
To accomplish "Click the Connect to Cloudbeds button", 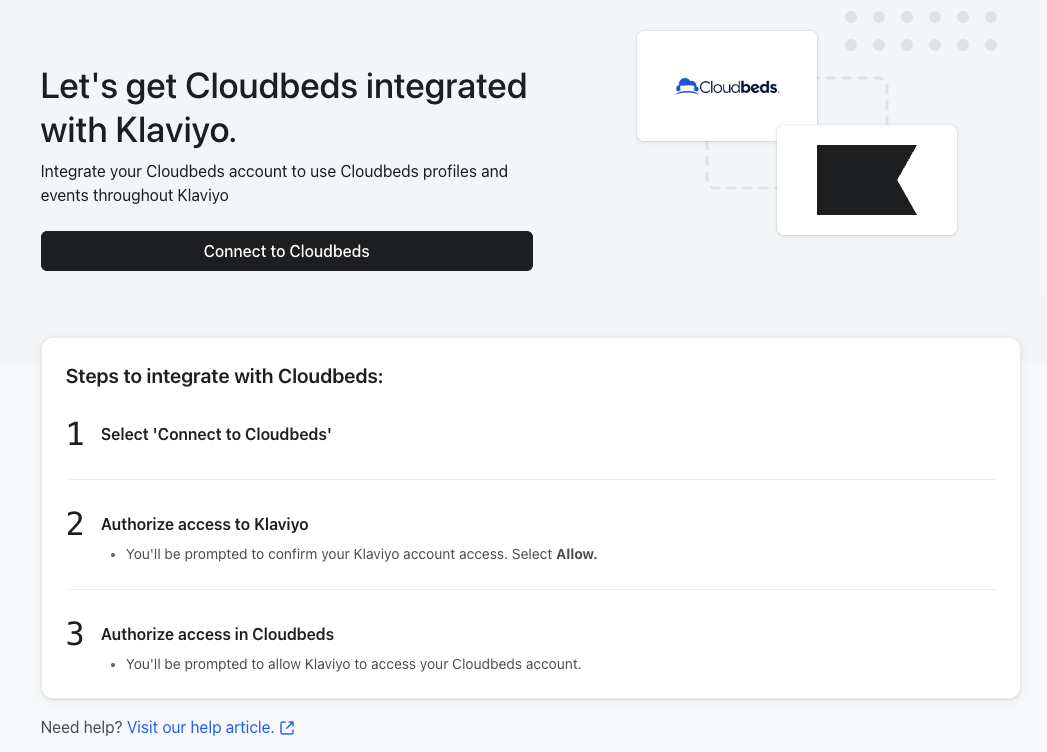I will point(286,251).
